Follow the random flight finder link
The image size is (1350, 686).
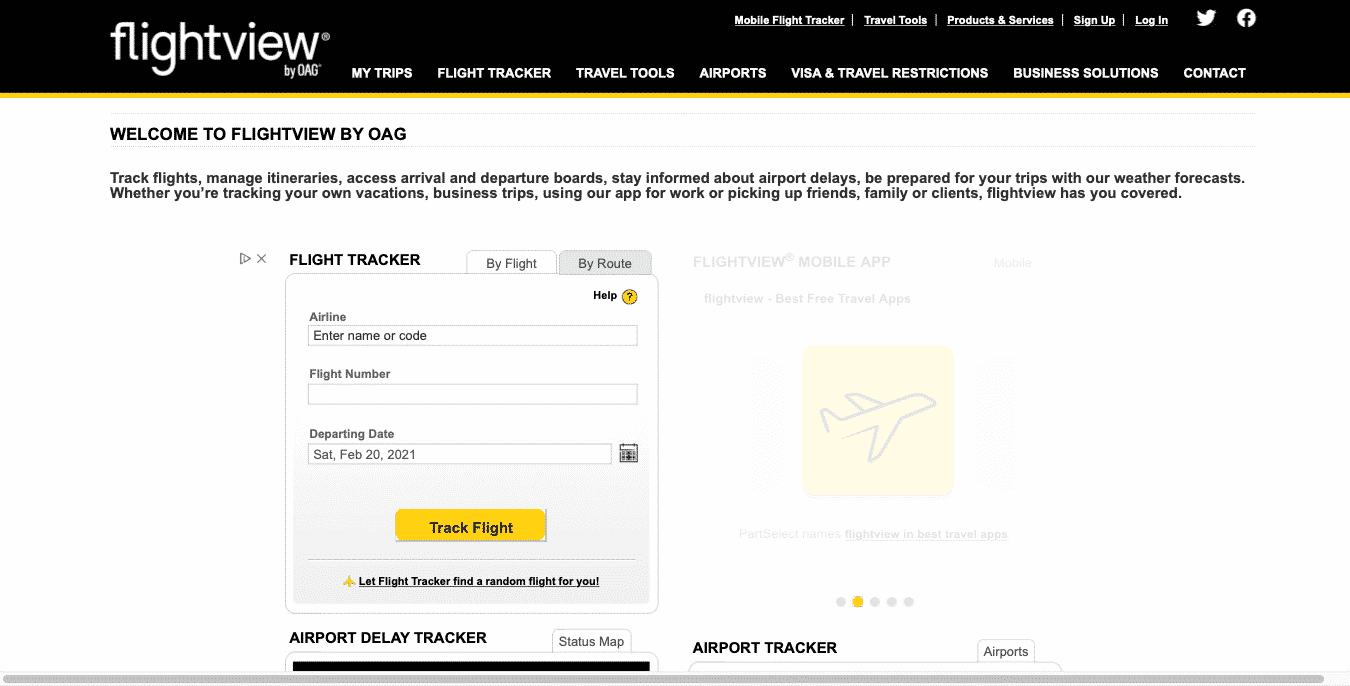tap(479, 581)
